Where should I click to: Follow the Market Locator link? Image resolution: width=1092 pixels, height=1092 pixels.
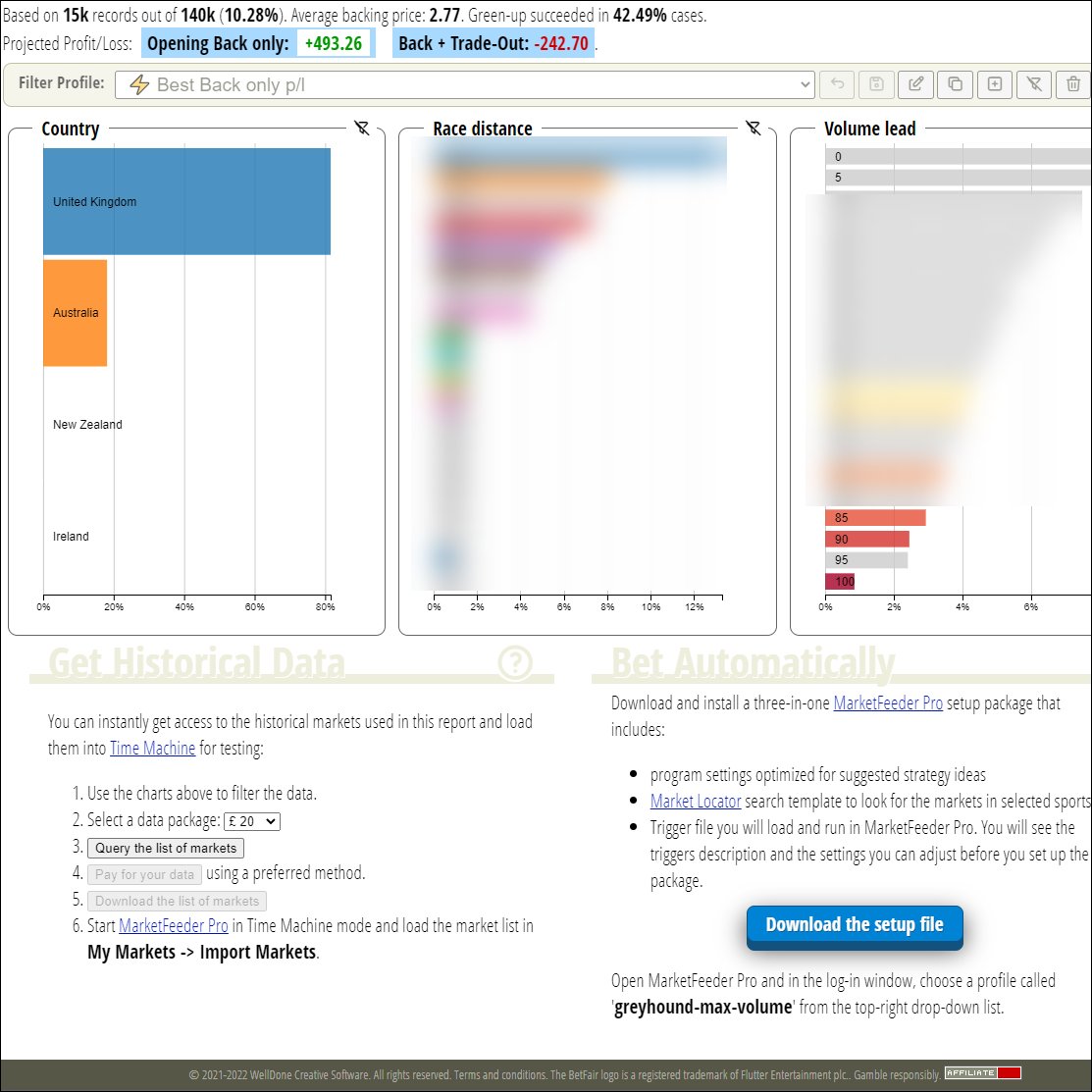(x=695, y=801)
